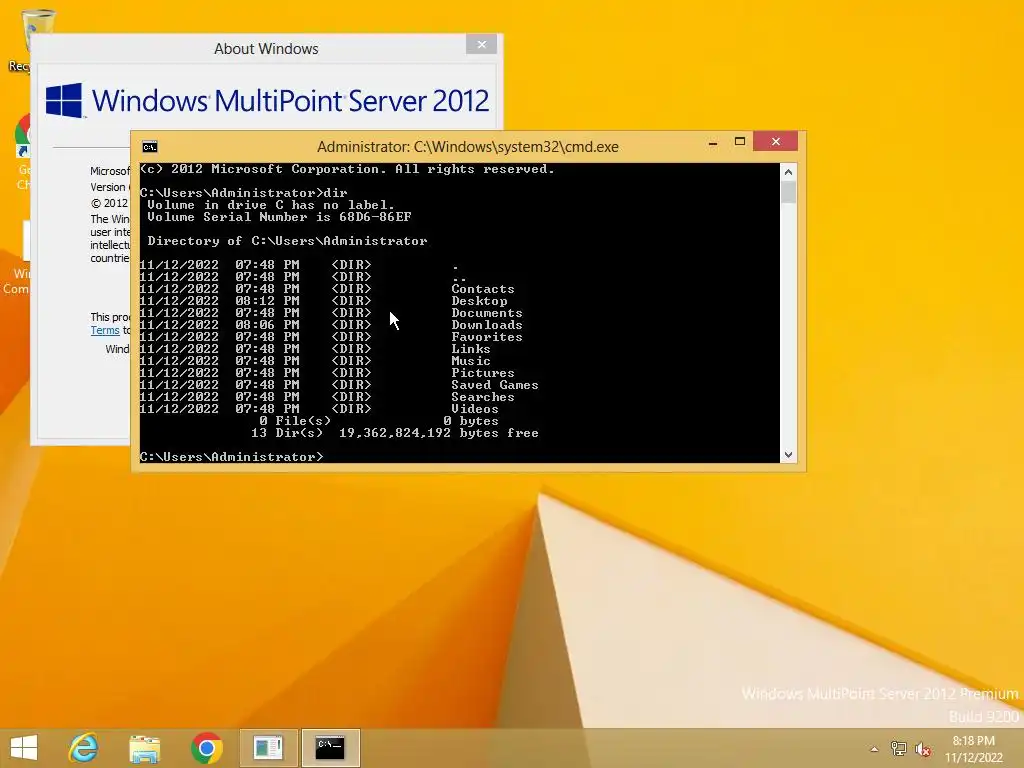Click the "Searches" directory entry
Viewport: 1024px width, 768px height.
click(x=483, y=397)
